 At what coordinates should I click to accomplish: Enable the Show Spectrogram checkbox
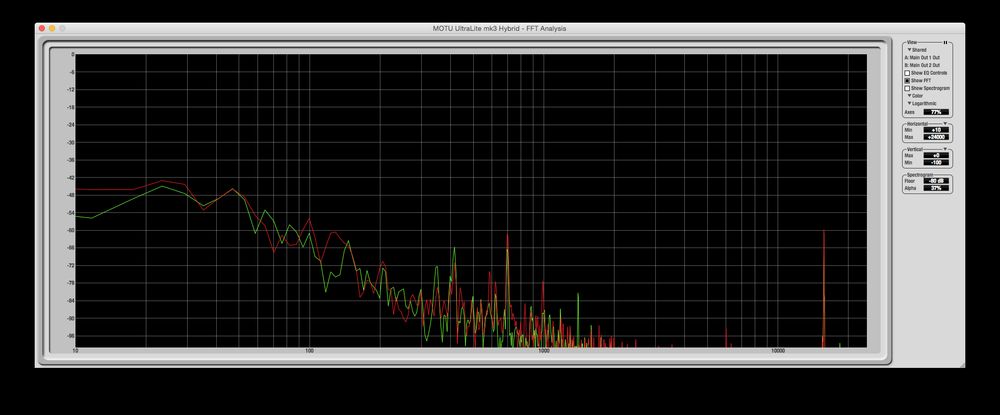[908, 89]
